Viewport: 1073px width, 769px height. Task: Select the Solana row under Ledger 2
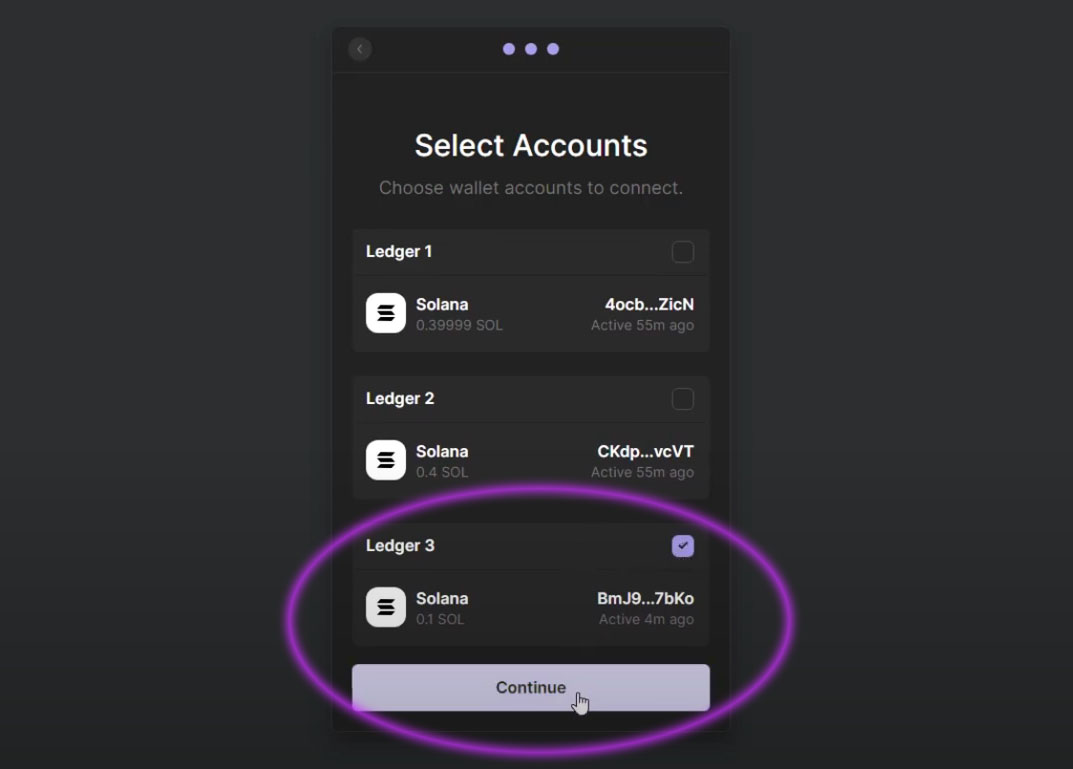[x=530, y=459]
